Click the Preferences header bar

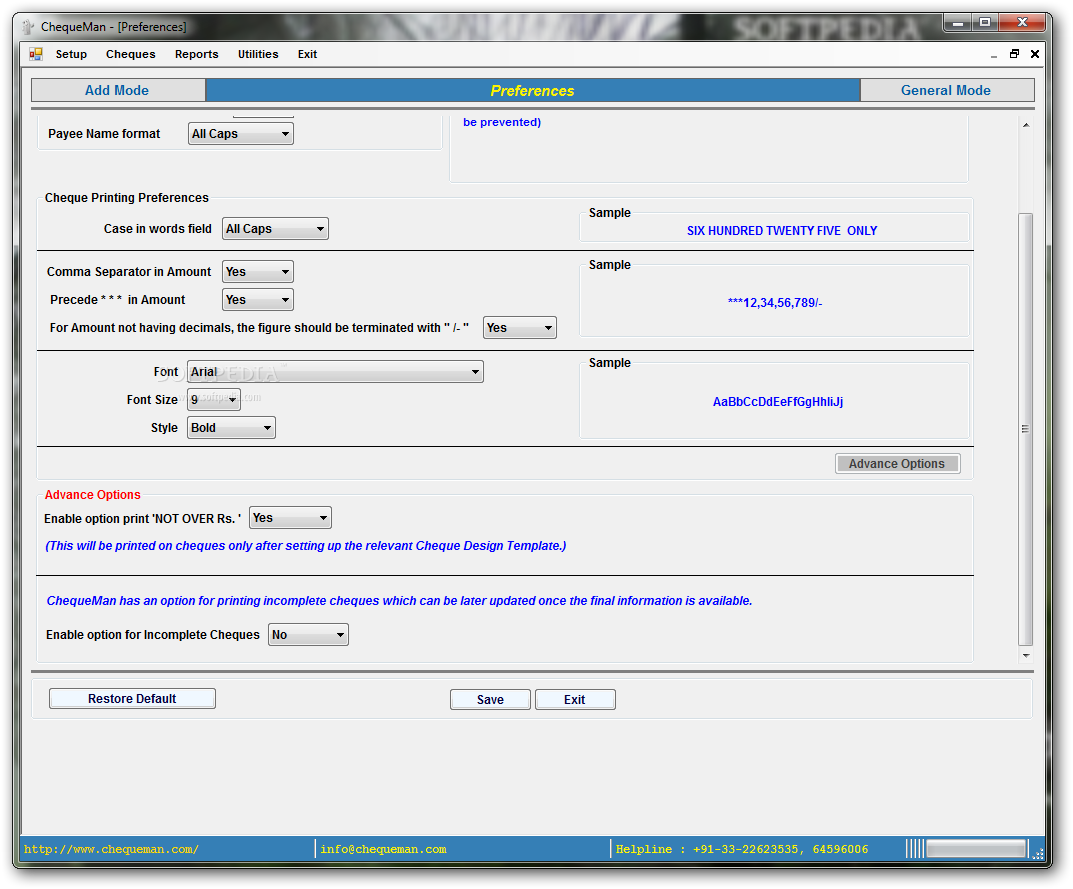point(532,90)
